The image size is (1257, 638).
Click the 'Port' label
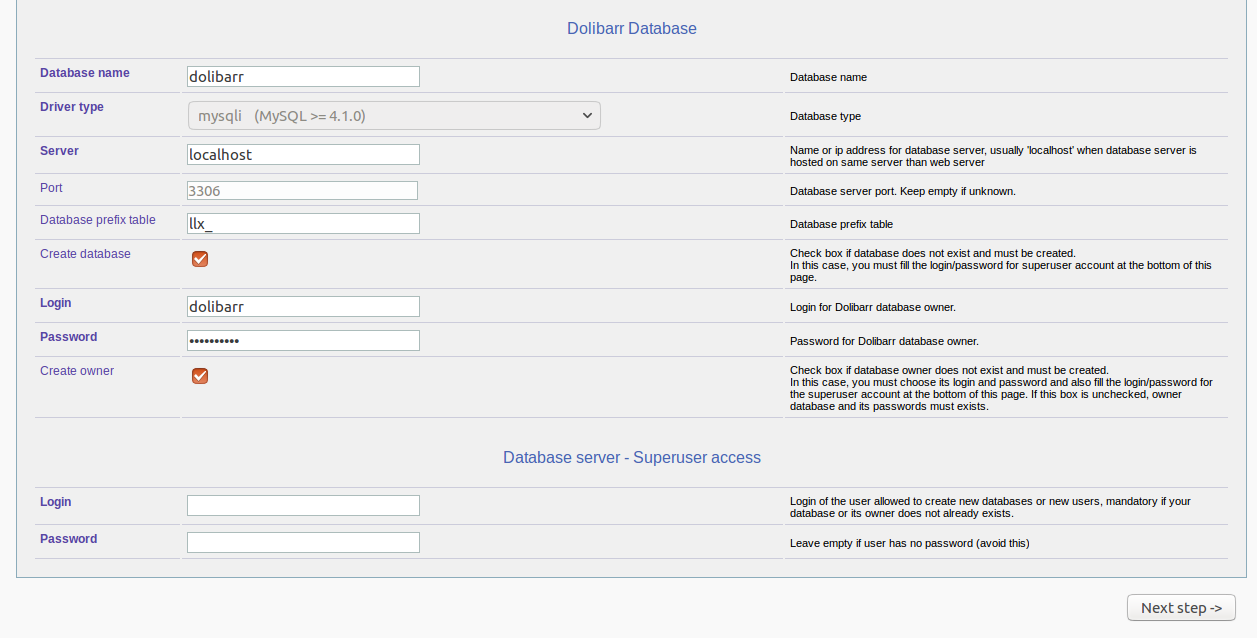pos(51,188)
